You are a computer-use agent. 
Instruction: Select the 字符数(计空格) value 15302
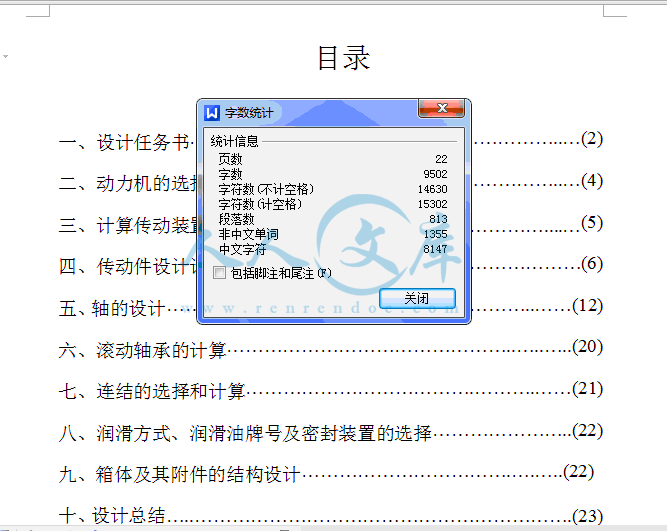pos(432,204)
